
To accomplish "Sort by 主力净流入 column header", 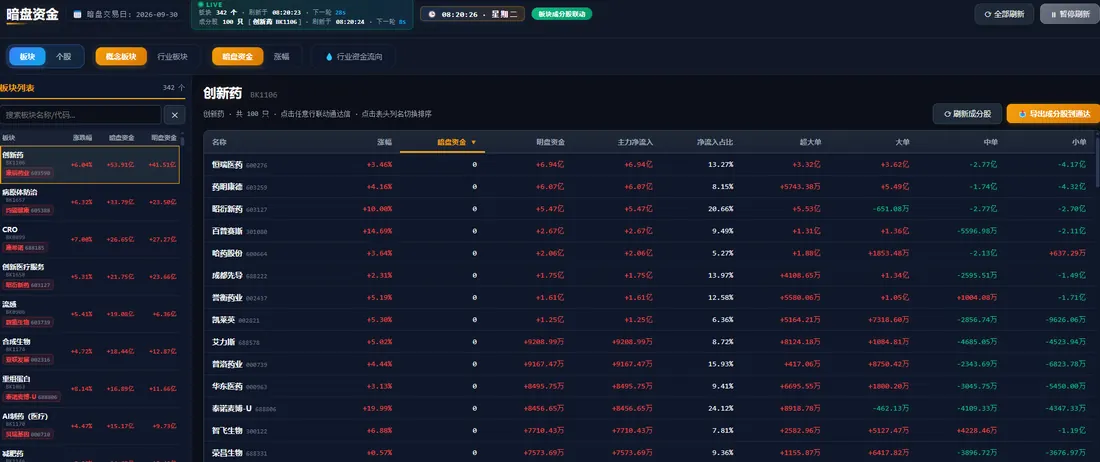I will click(636, 142).
